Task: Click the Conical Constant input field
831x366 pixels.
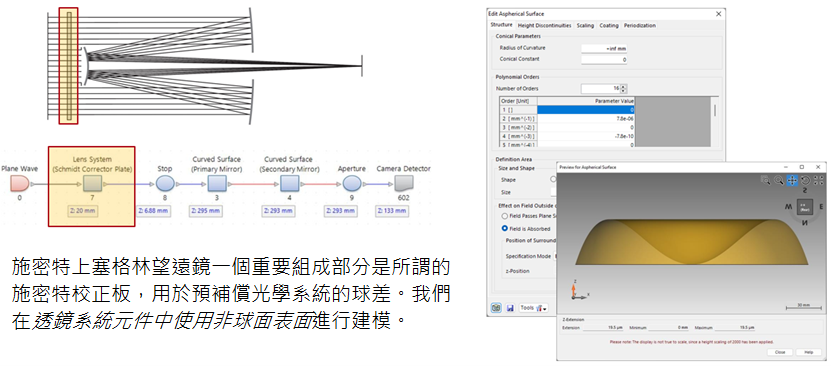Action: click(x=605, y=60)
